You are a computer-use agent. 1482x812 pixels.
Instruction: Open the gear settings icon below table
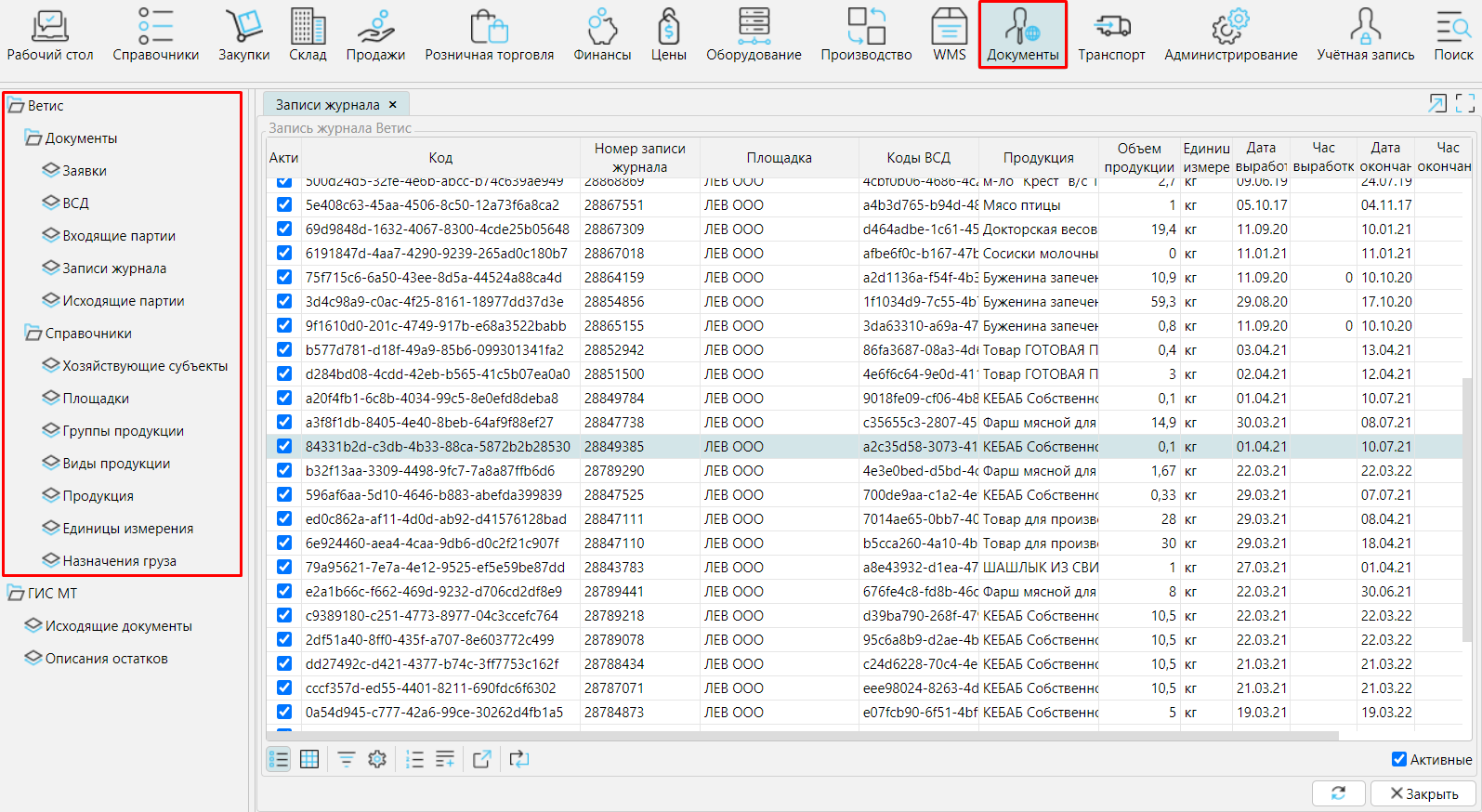tap(376, 759)
